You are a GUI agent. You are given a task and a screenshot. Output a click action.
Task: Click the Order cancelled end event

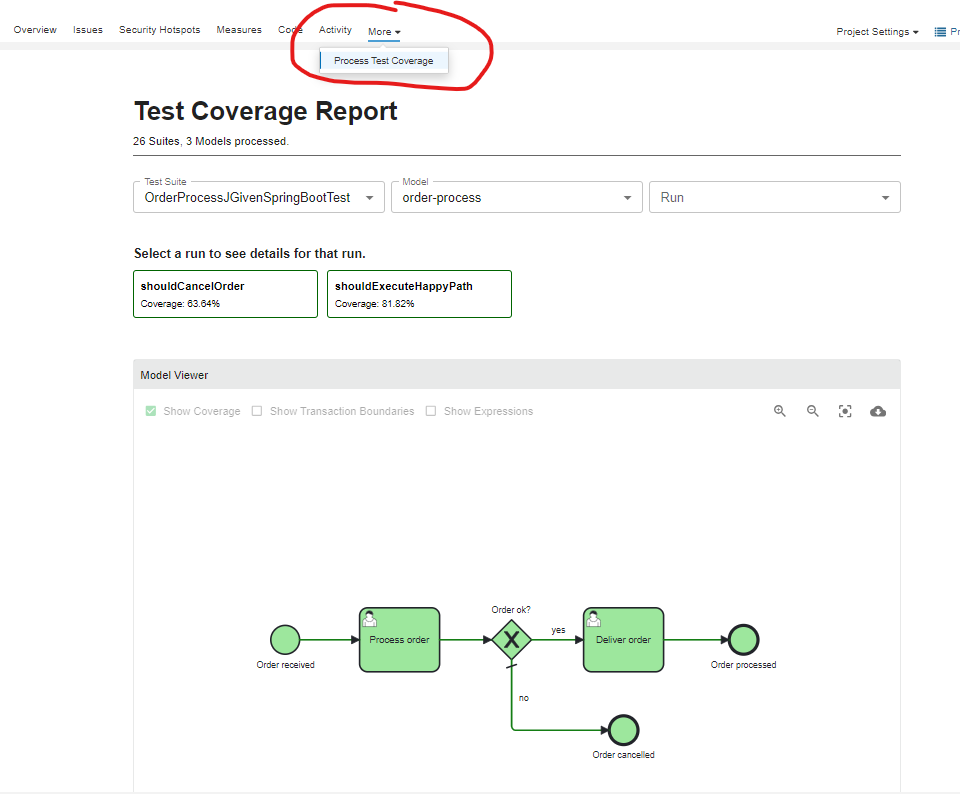[x=623, y=730]
